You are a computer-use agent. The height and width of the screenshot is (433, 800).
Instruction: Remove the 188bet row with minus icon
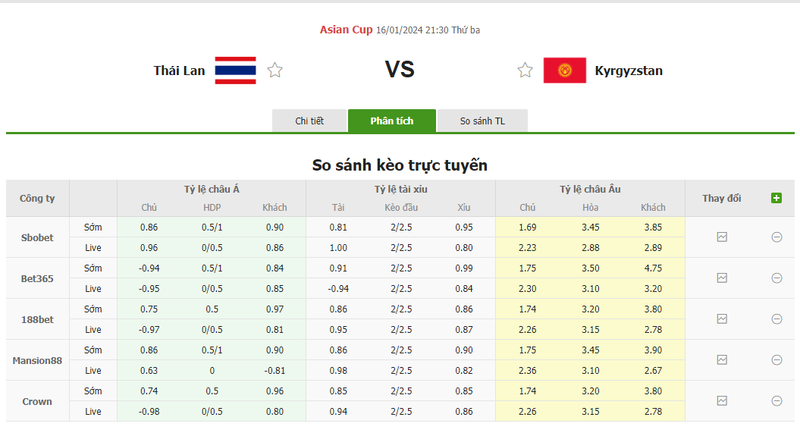click(776, 319)
